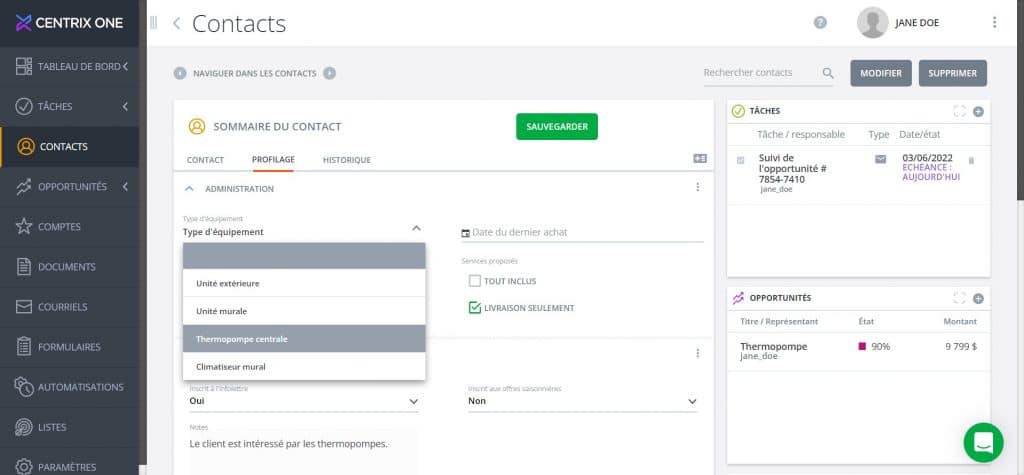Viewport: 1024px width, 475px height.
Task: Mark the opportunity follow-up task as done
Action: [740, 160]
